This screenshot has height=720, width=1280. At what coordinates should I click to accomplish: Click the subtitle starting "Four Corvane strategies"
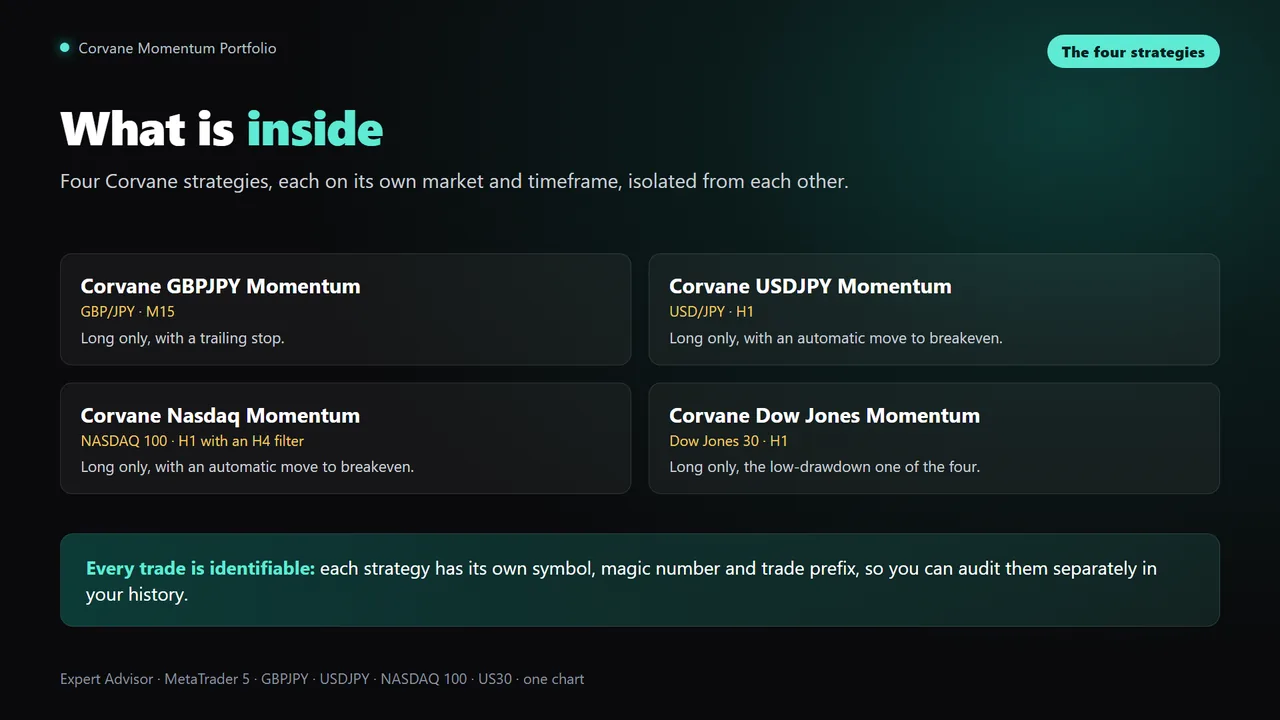coord(454,182)
